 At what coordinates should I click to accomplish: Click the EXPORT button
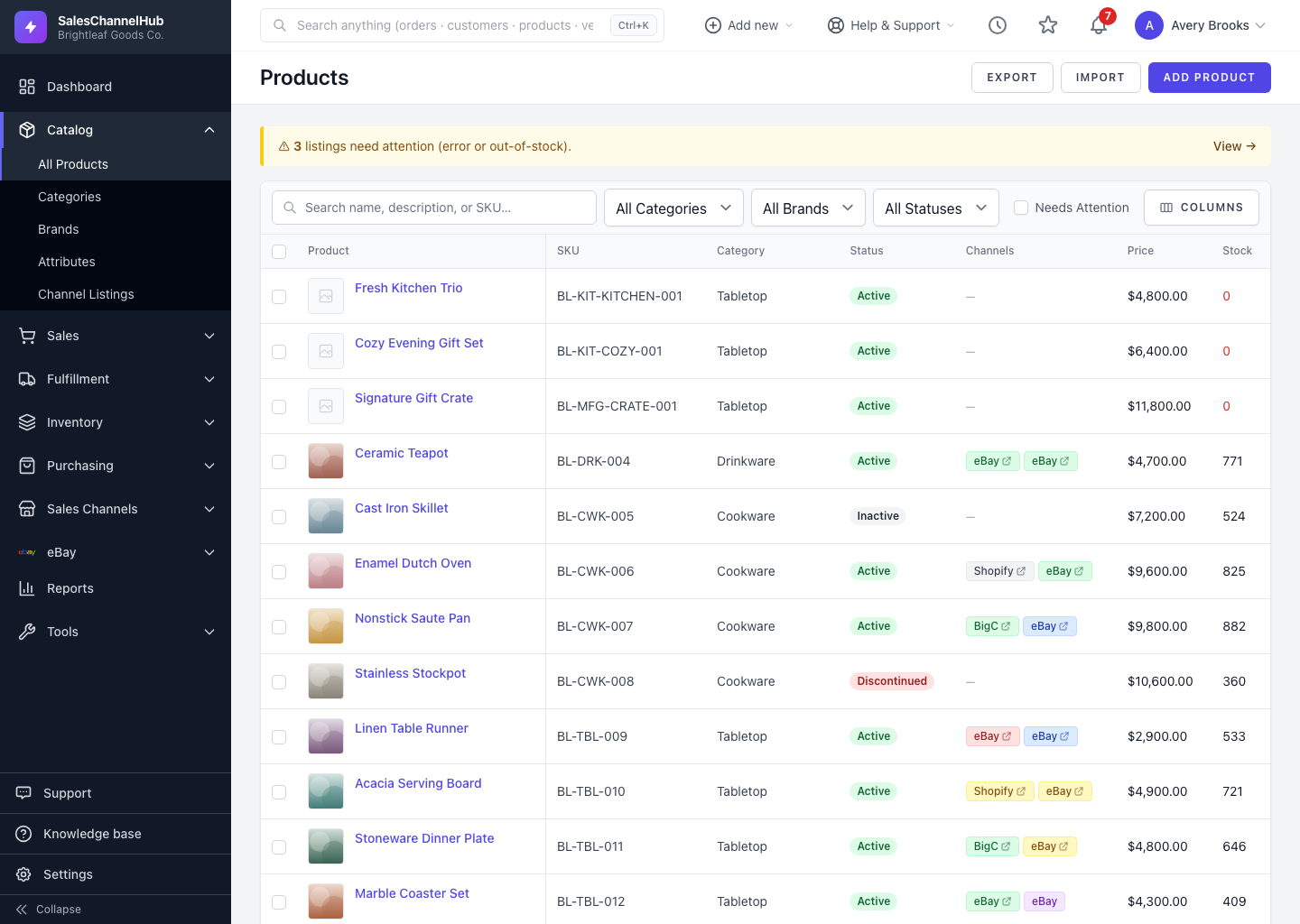[1012, 78]
